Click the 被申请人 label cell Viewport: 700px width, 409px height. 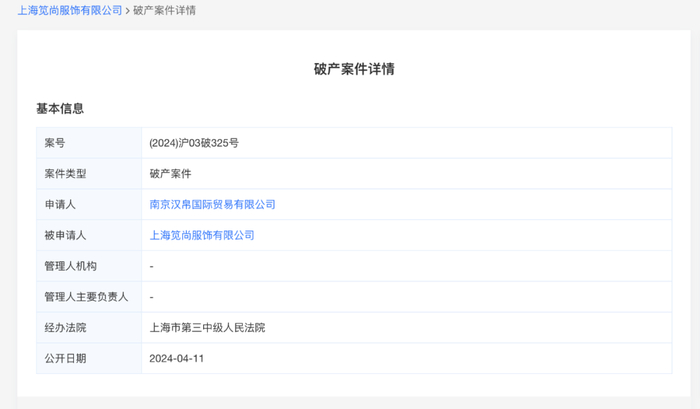pos(89,235)
